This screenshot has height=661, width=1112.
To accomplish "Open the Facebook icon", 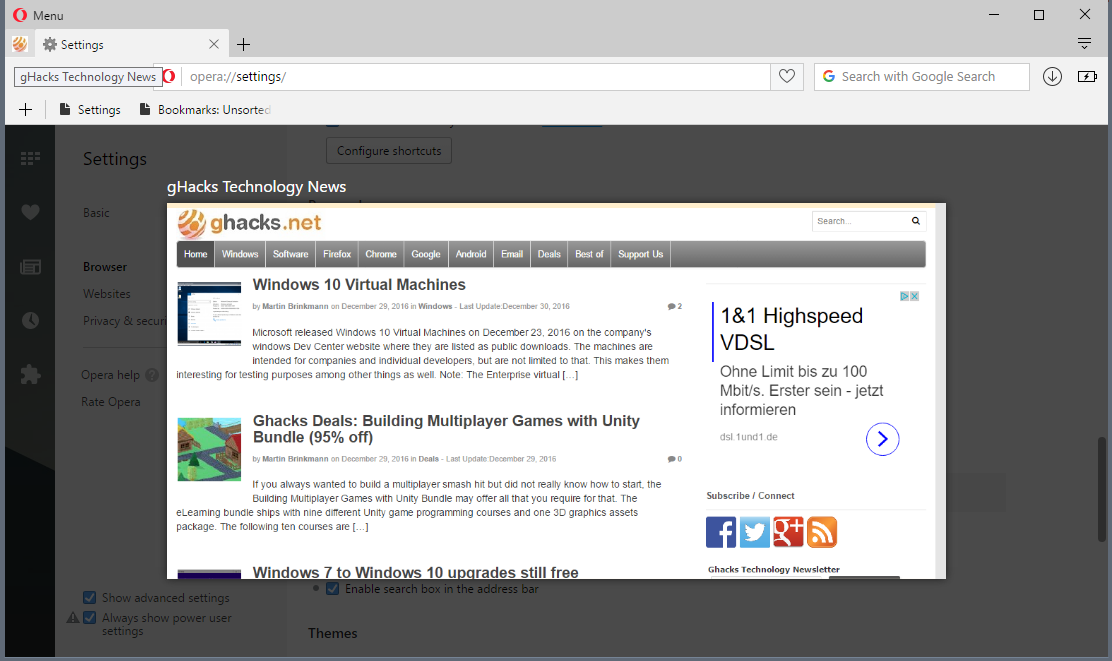I will tap(721, 532).
